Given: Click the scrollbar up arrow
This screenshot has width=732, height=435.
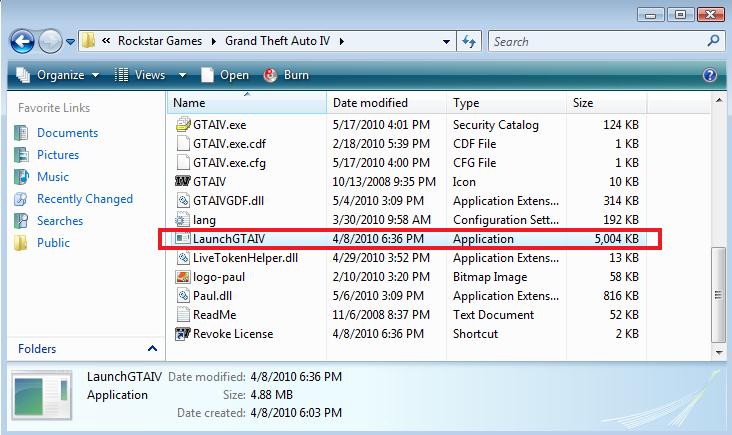Looking at the screenshot, I should click(718, 100).
